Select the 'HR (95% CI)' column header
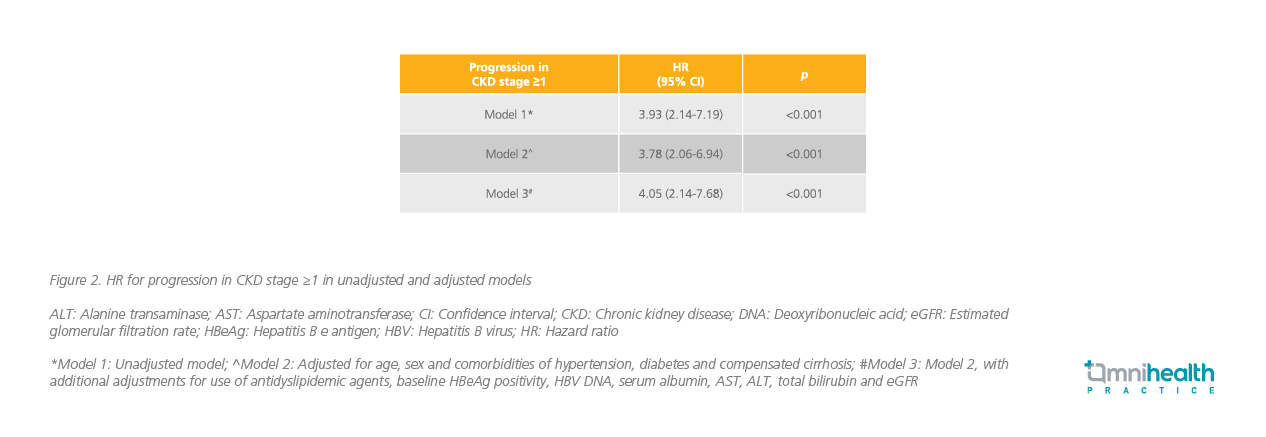The width and height of the screenshot is (1266, 437). (x=680, y=74)
